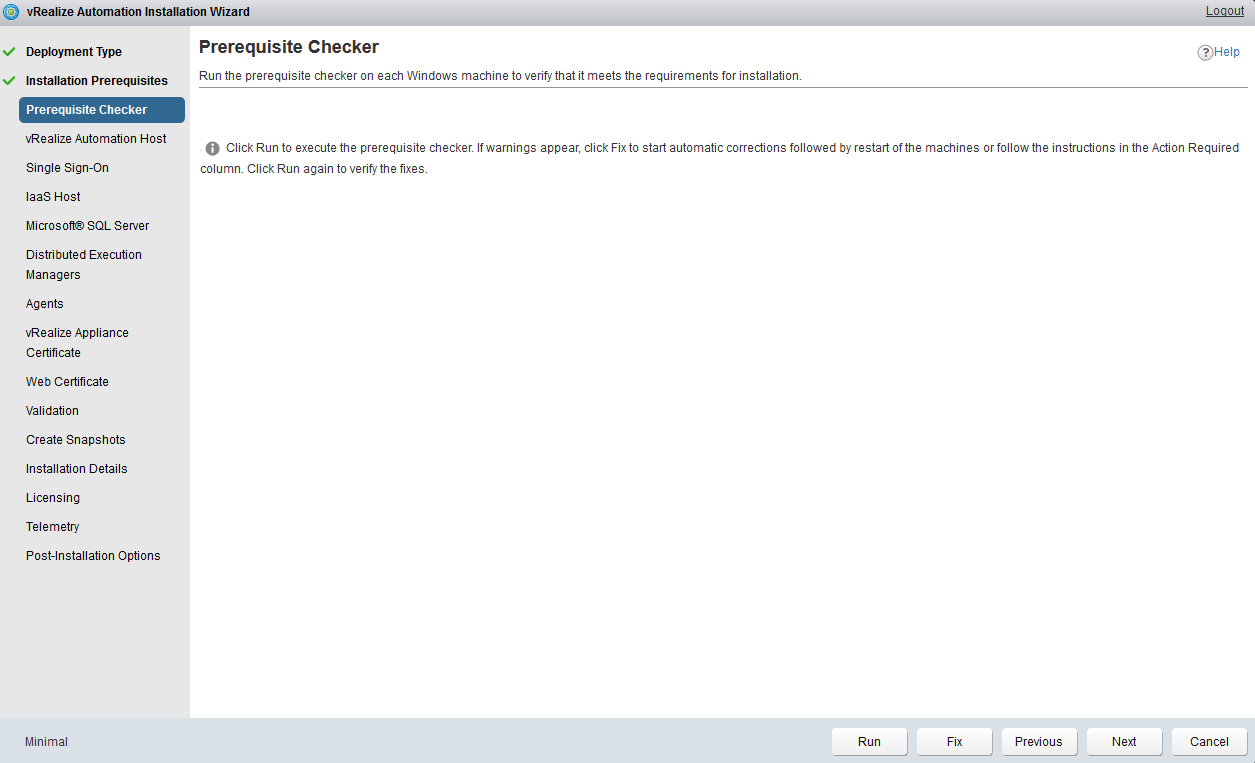The width and height of the screenshot is (1255, 763).
Task: Log out using the Logout link
Action: point(1224,11)
